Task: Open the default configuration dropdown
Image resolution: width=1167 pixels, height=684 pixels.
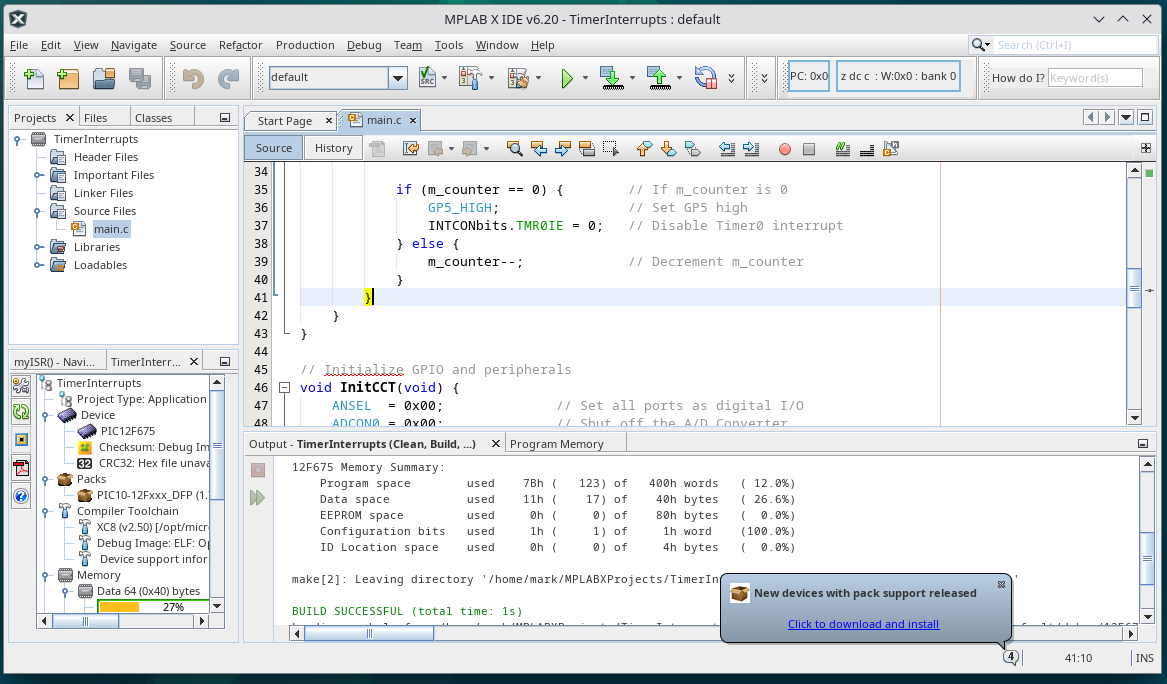Action: coord(398,78)
